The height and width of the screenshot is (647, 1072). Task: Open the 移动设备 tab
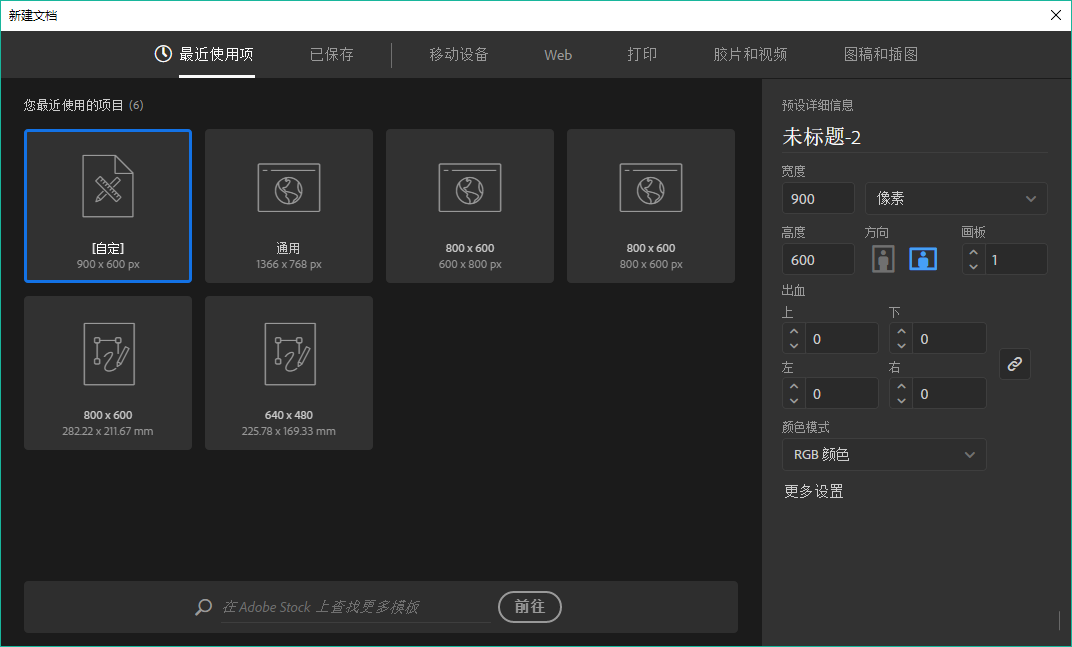point(459,54)
